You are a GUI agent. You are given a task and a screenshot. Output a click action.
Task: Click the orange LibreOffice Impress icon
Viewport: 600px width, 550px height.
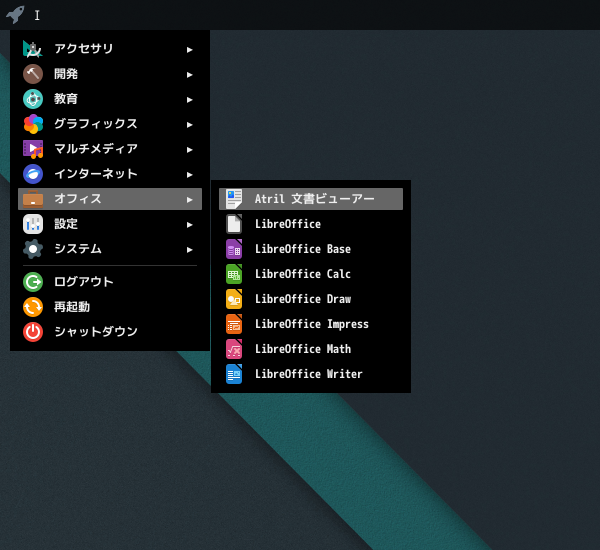pyautogui.click(x=234, y=324)
